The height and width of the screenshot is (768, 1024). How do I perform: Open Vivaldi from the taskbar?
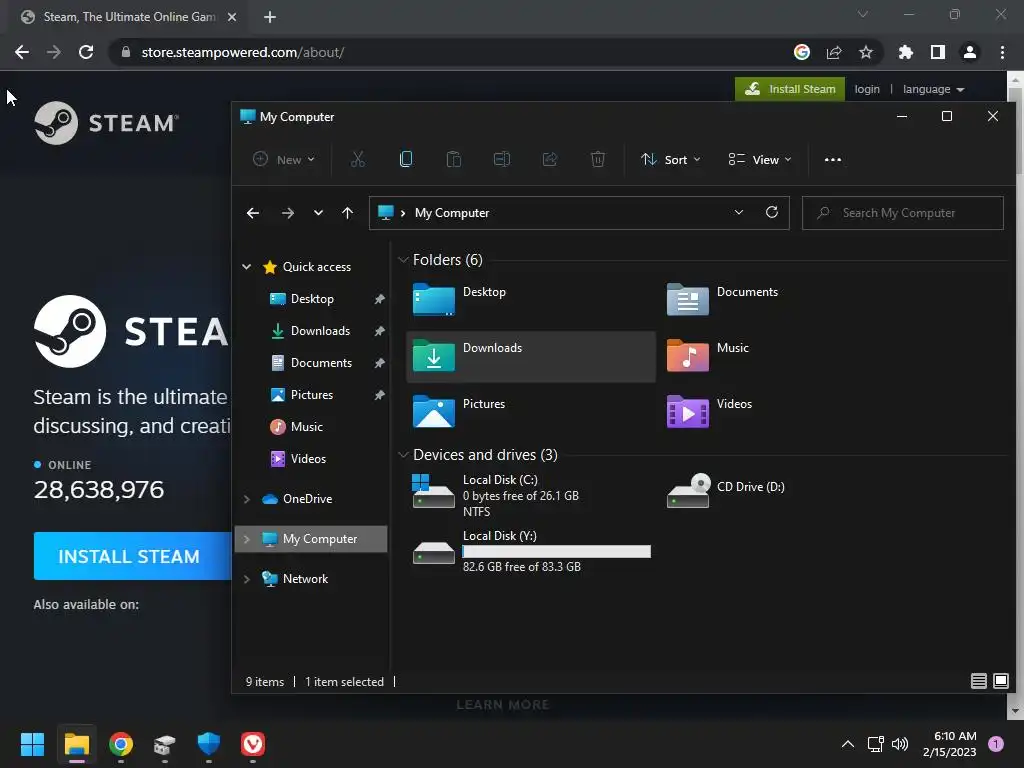(x=253, y=744)
